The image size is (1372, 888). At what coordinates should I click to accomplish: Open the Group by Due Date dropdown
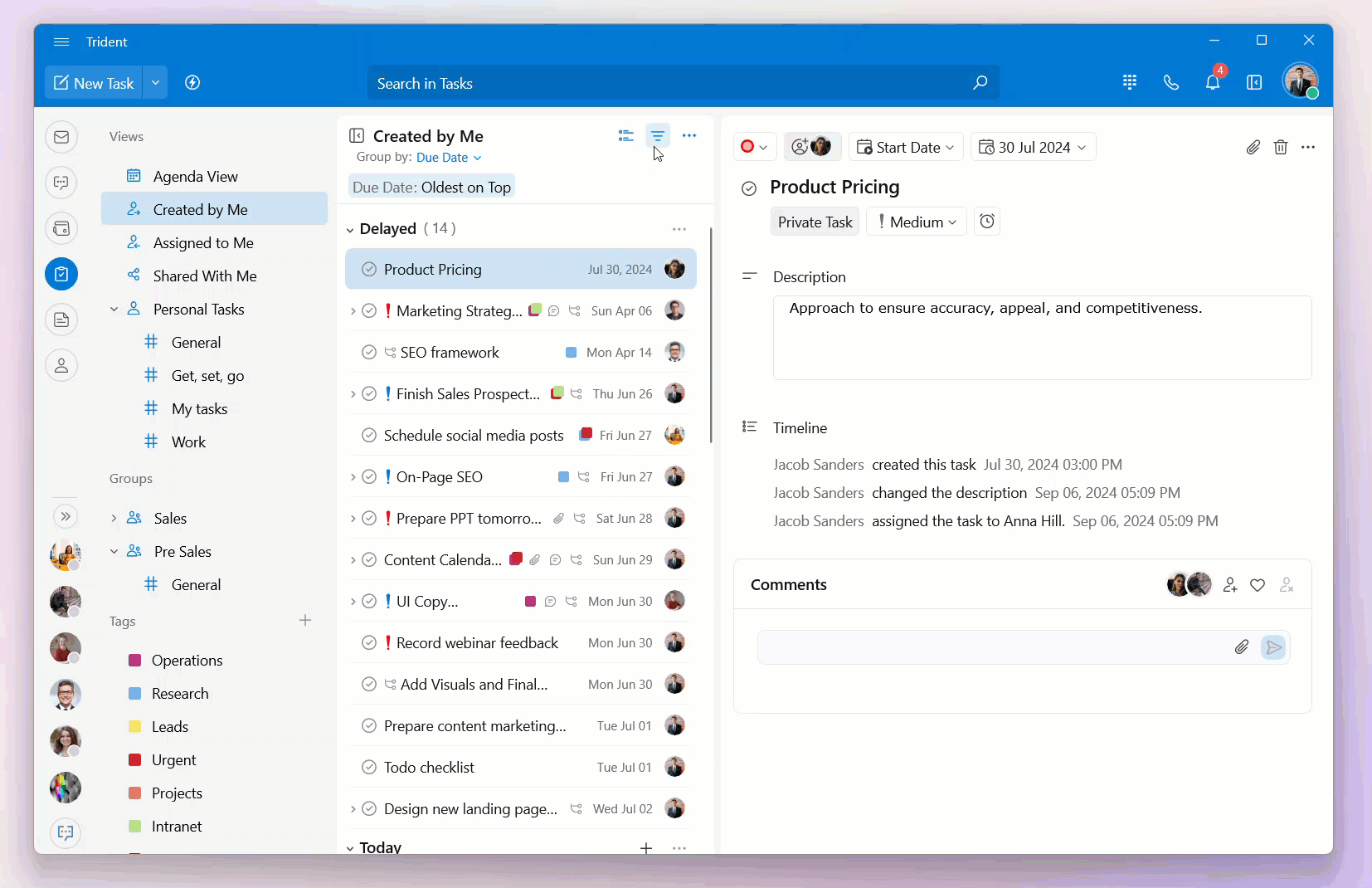pyautogui.click(x=449, y=158)
